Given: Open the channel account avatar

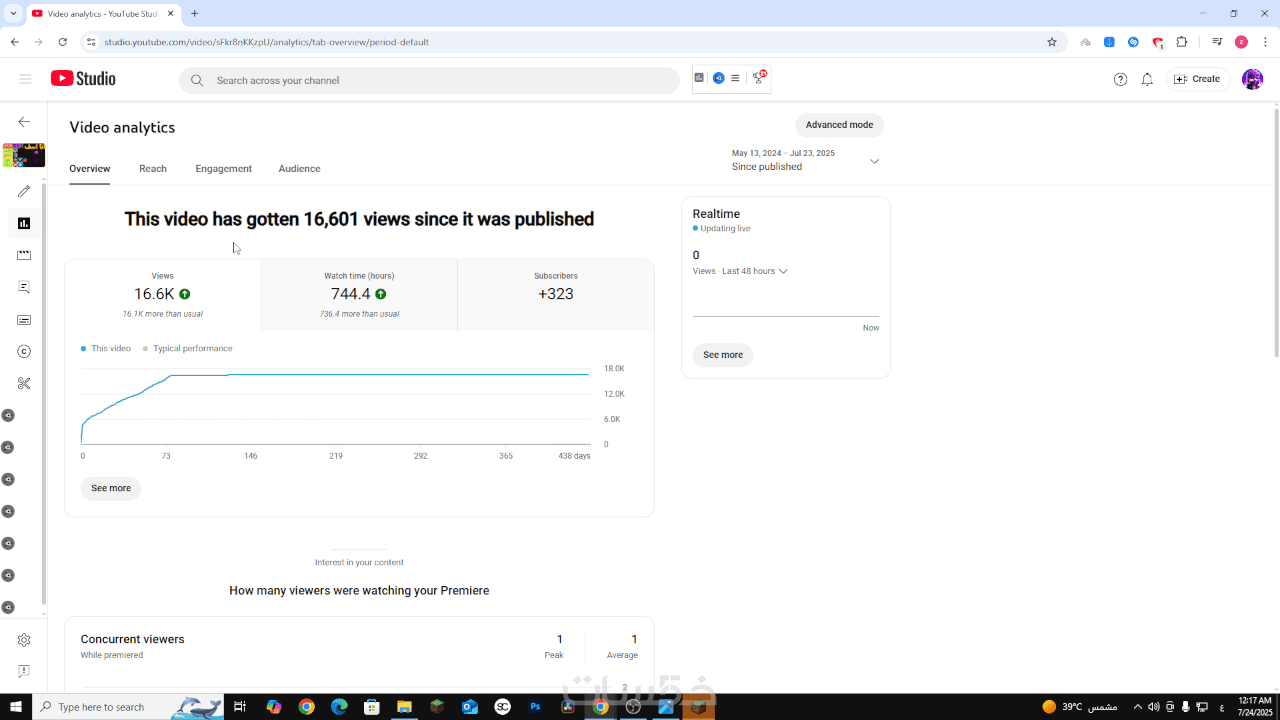Looking at the screenshot, I should click(x=1252, y=79).
